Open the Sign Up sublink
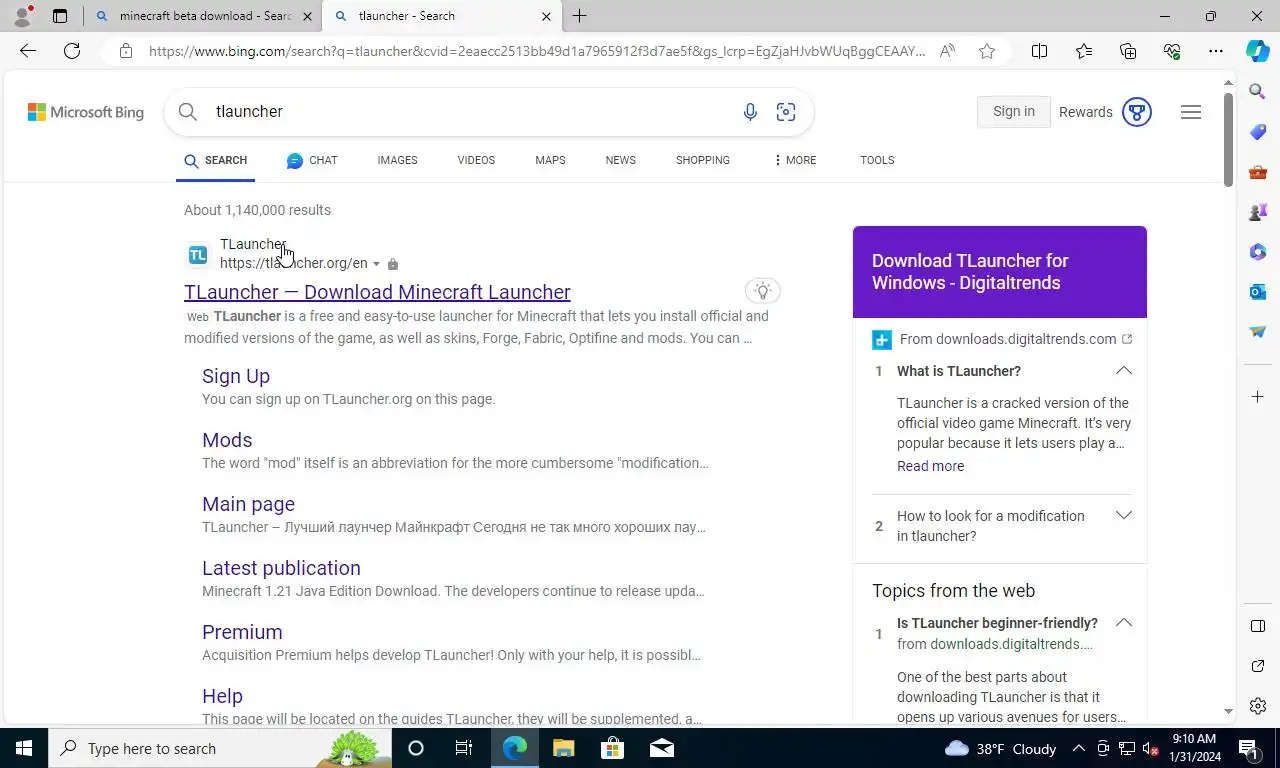 coord(236,376)
